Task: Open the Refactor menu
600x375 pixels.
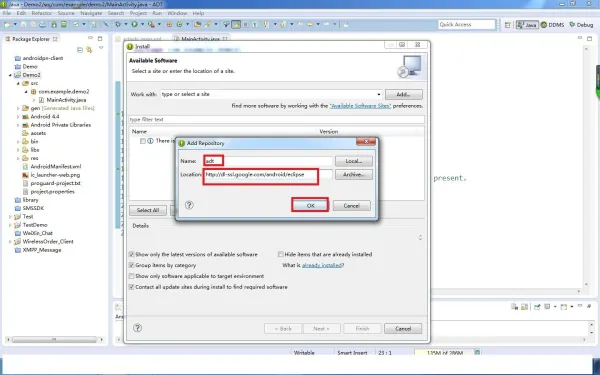Action: coord(42,13)
